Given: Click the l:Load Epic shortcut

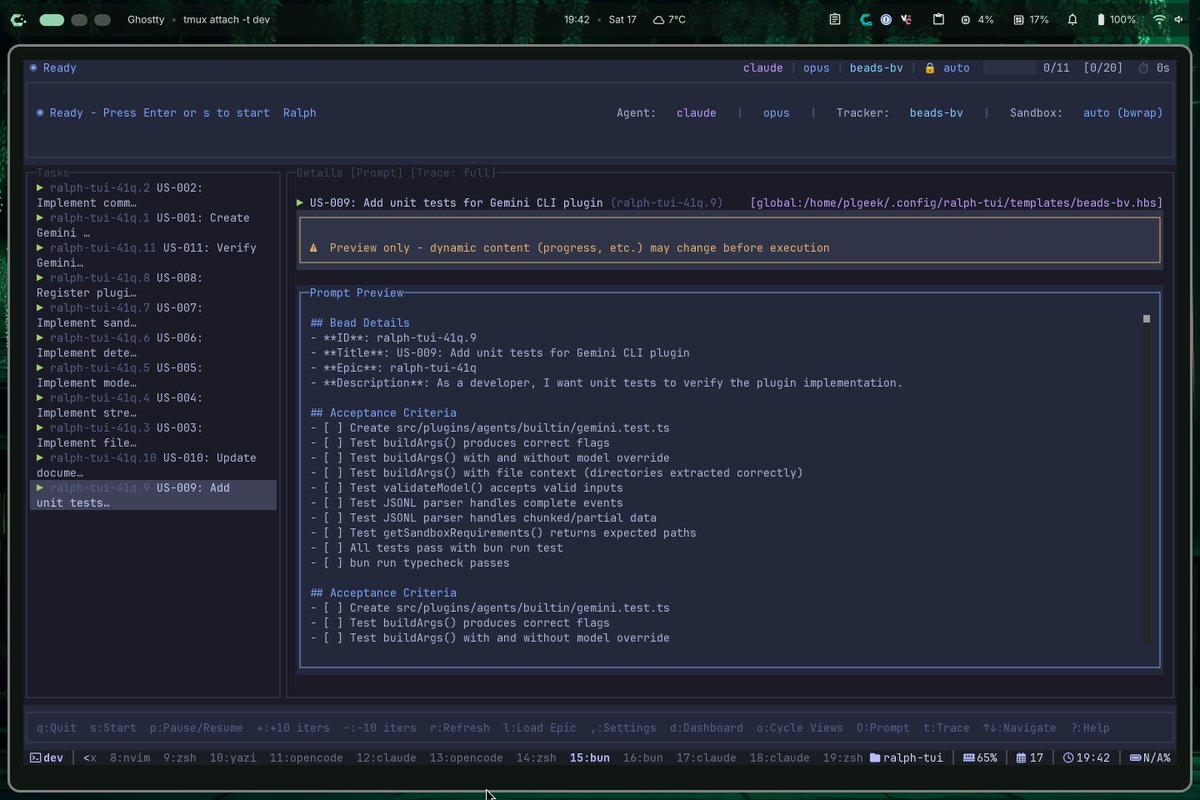Looking at the screenshot, I should click(x=540, y=728).
